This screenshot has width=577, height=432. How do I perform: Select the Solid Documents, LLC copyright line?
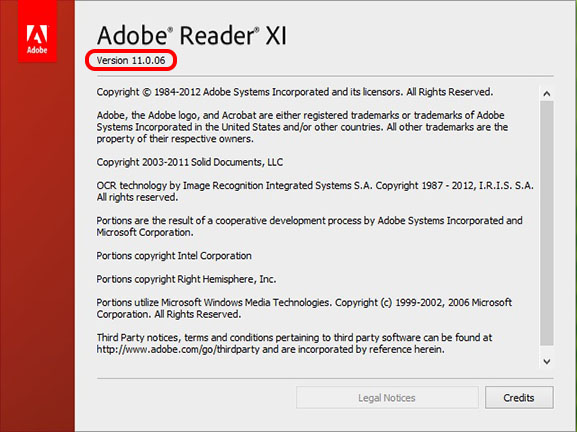190,162
